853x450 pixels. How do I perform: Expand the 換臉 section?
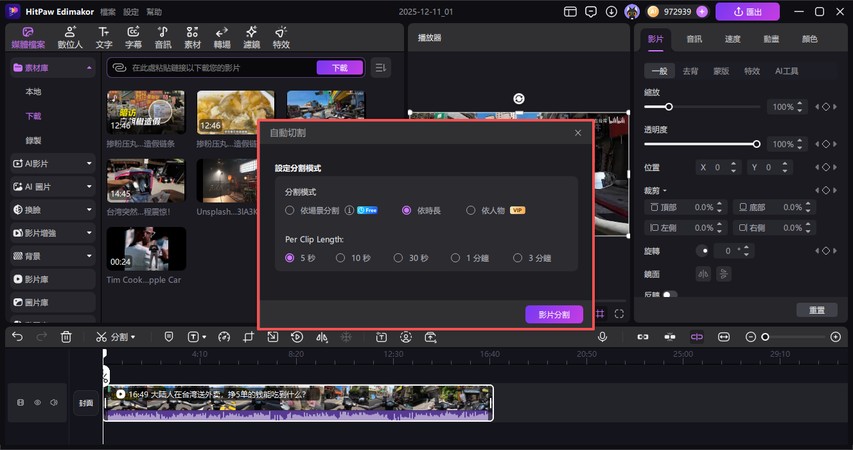[x=89, y=209]
